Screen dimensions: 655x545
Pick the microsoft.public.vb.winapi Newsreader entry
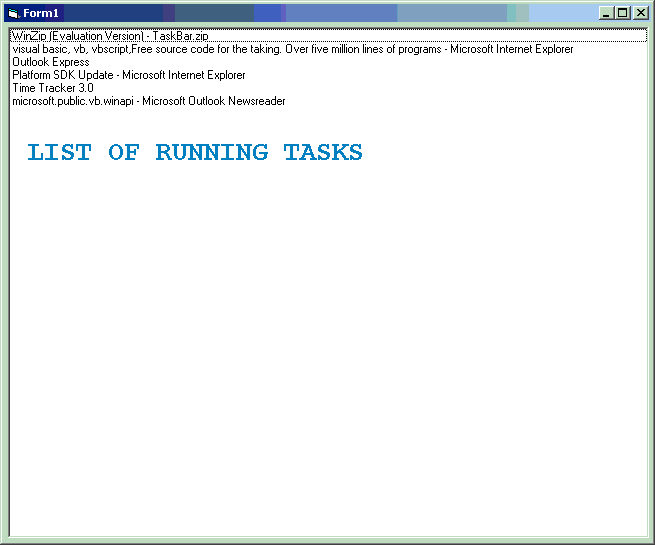[x=148, y=101]
